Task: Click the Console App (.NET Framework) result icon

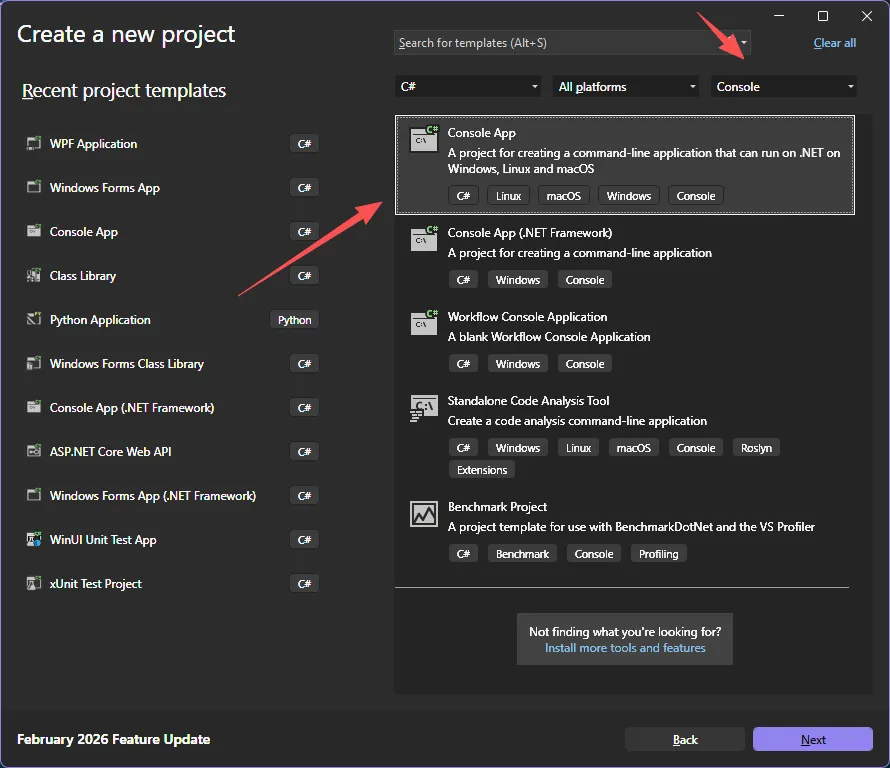Action: (x=424, y=239)
